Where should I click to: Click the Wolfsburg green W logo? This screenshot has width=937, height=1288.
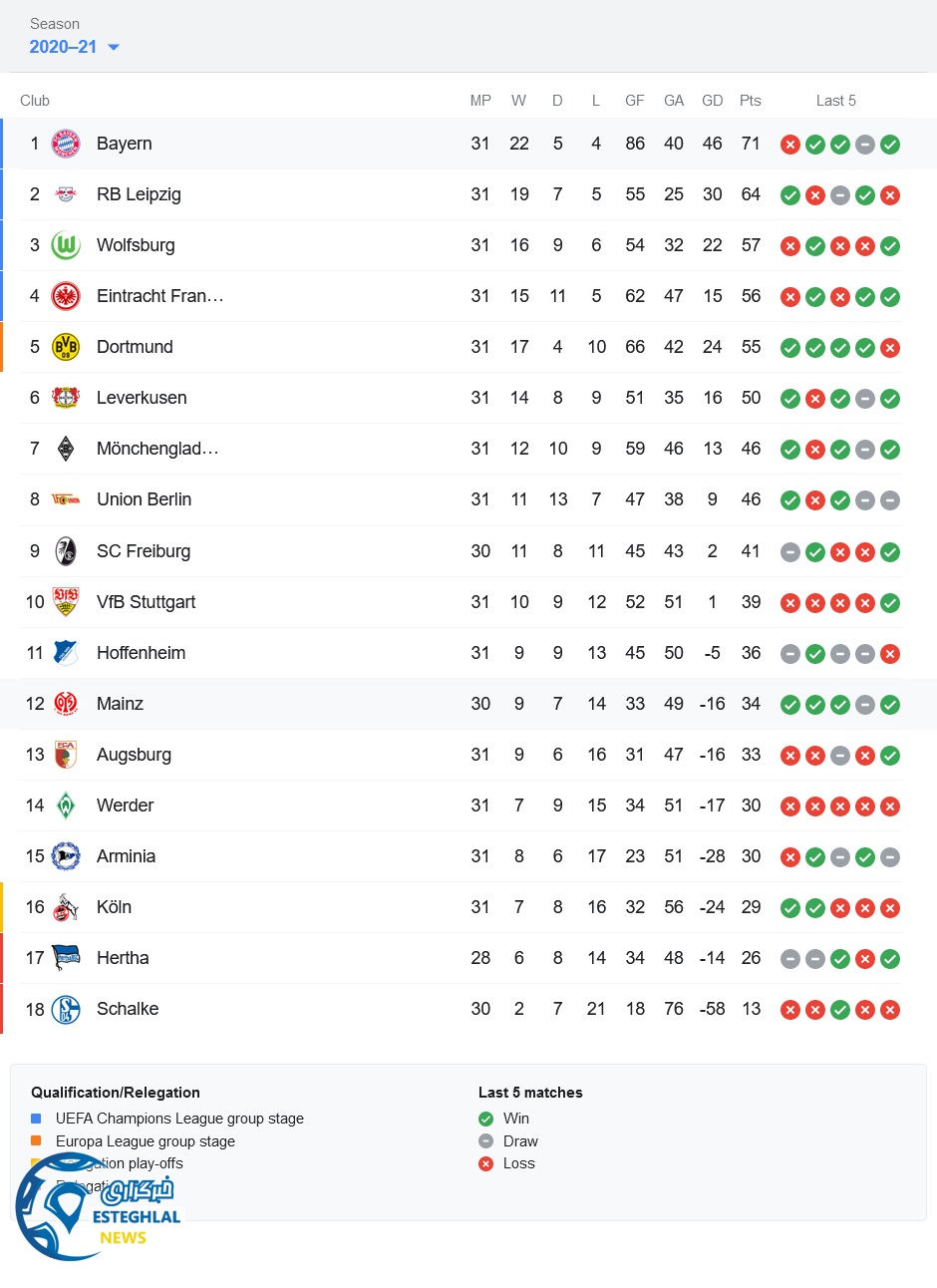pyautogui.click(x=66, y=245)
